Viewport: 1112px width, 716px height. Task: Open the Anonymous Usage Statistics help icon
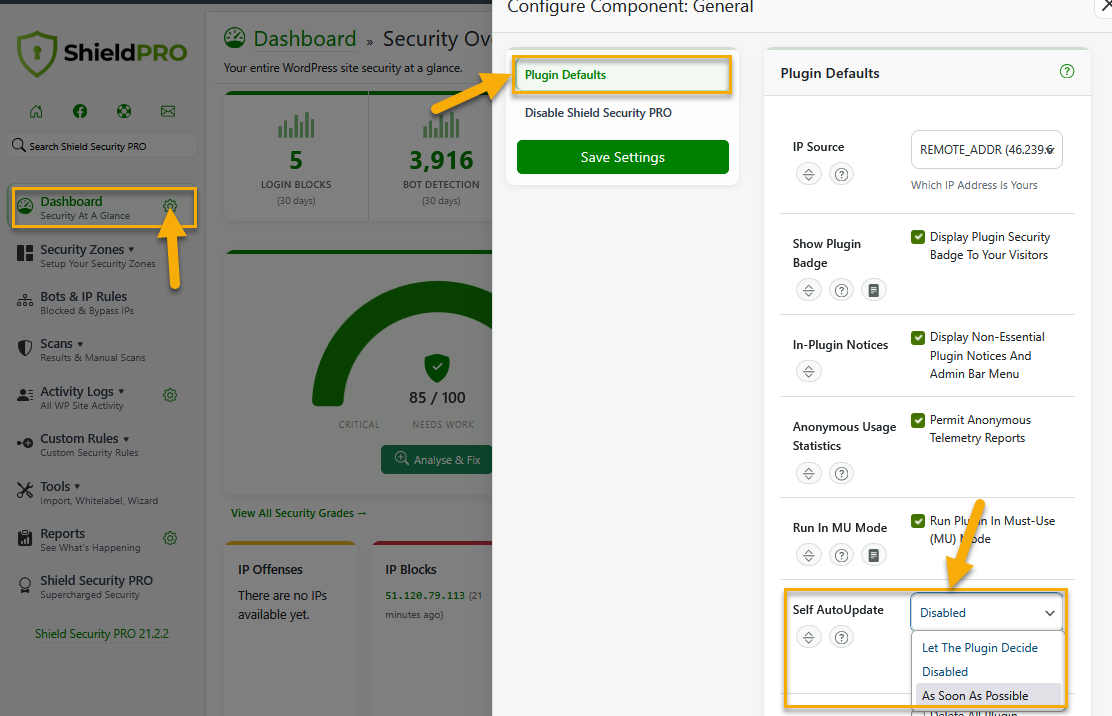click(x=841, y=473)
